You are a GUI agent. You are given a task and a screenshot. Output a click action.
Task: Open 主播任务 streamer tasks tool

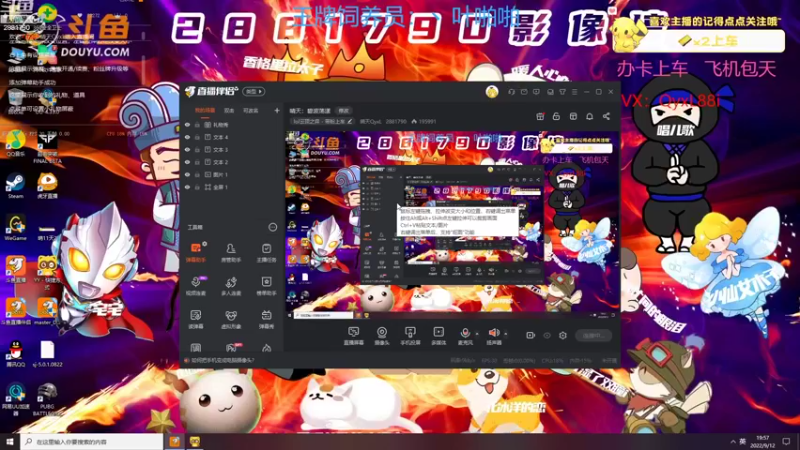pos(266,253)
